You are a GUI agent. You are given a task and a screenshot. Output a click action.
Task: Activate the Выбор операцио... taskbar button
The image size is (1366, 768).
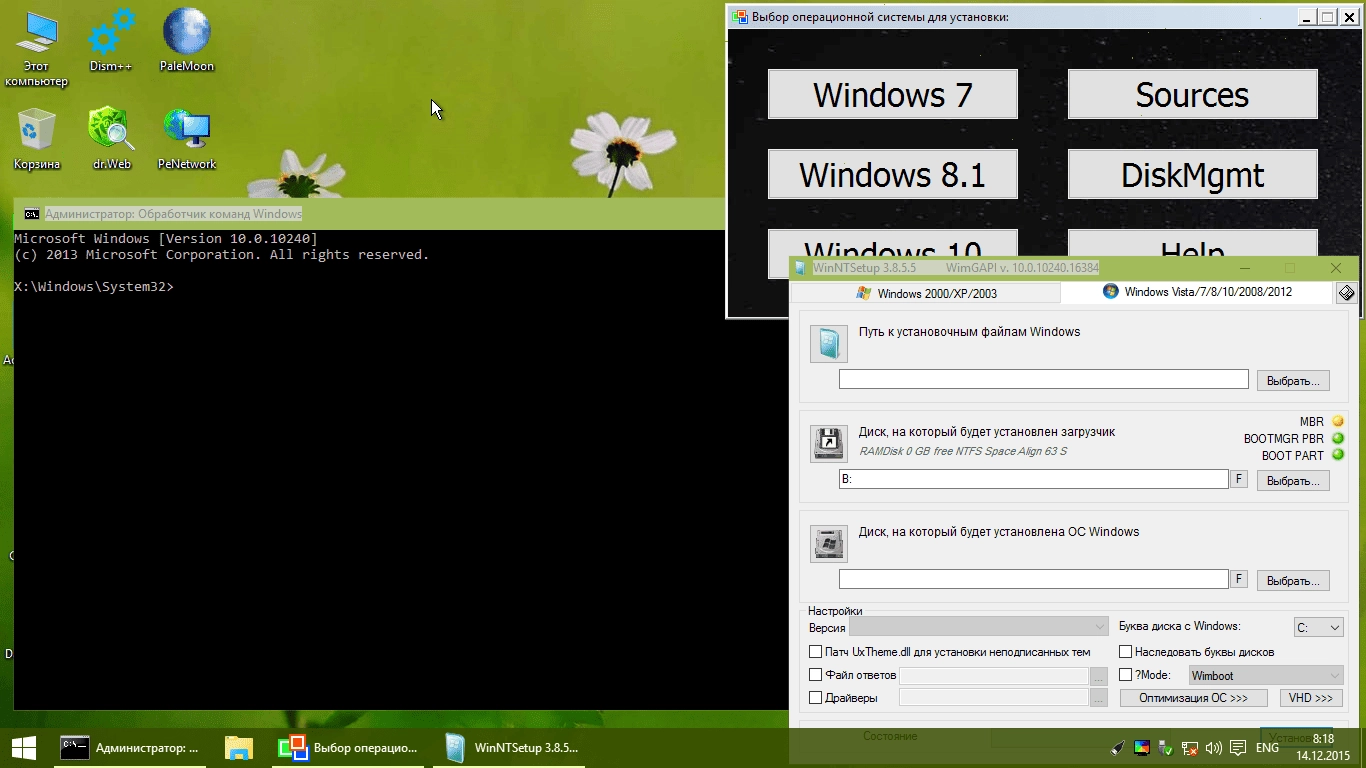[x=348, y=748]
